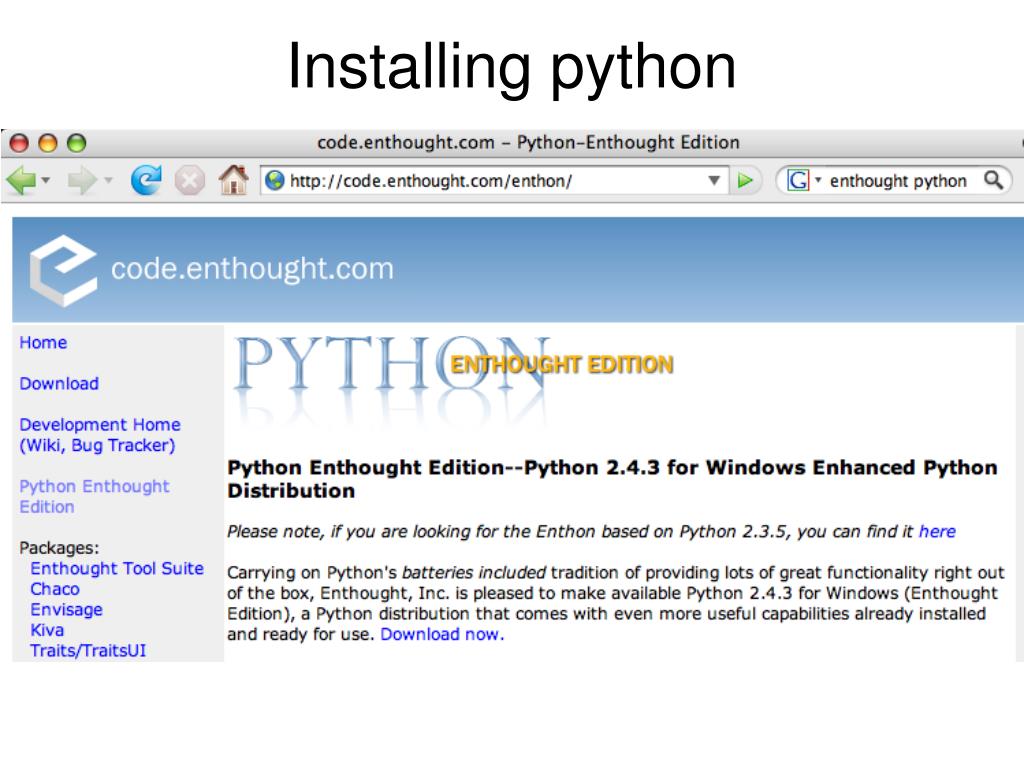Screen dimensions: 1024x768
Task: Open the Forward history dropdown arrow
Action: [x=108, y=180]
